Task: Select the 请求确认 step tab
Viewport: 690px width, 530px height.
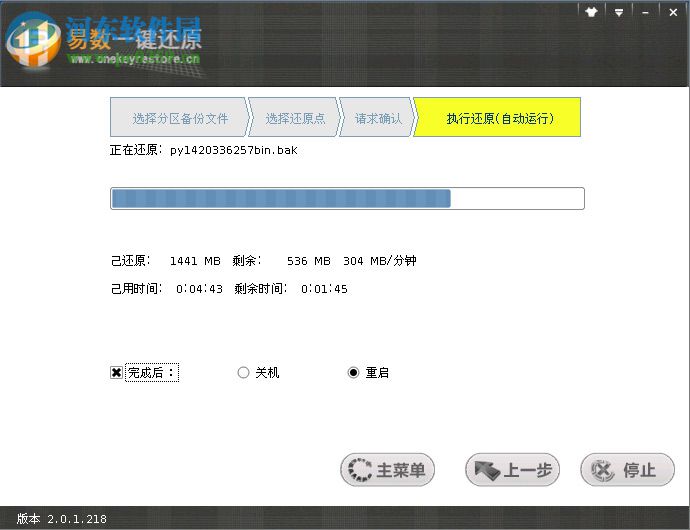Action: (x=378, y=117)
